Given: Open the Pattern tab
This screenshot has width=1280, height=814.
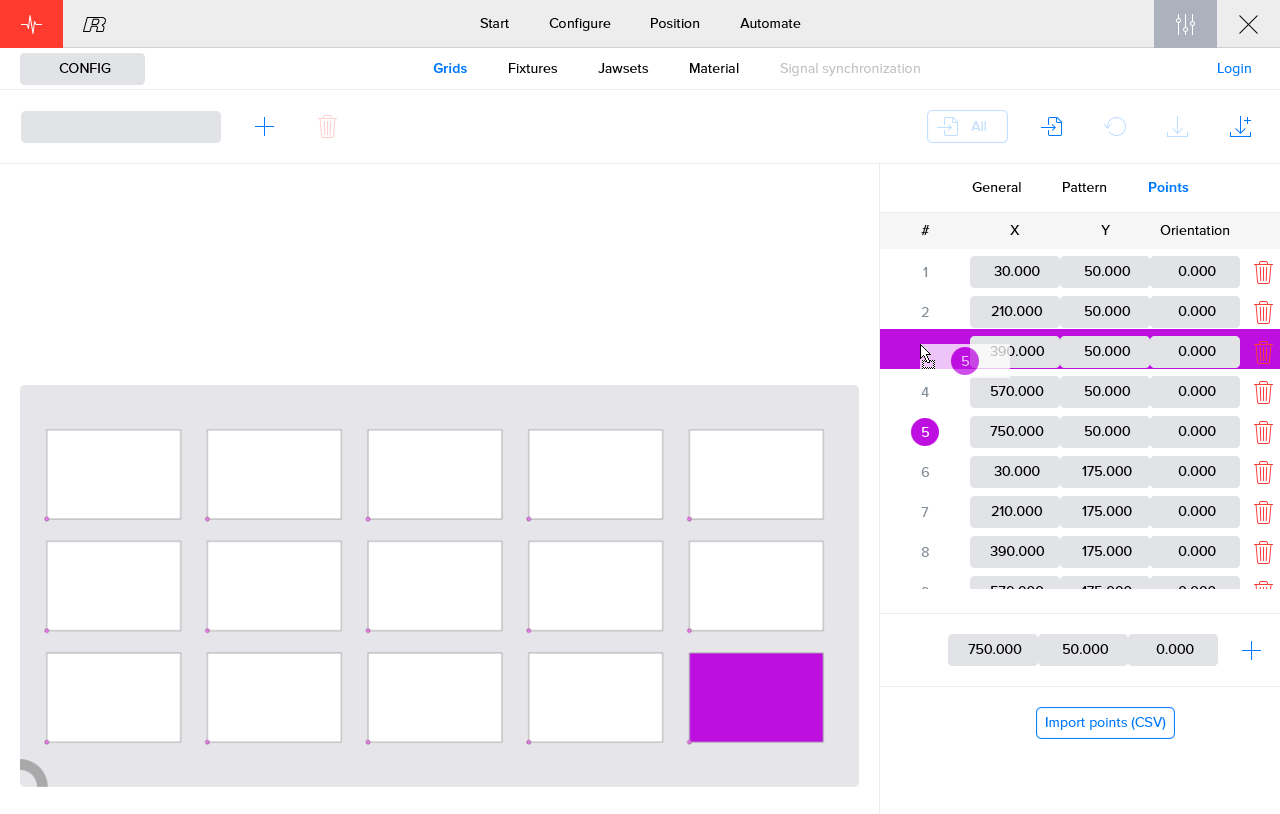Looking at the screenshot, I should [x=1084, y=187].
